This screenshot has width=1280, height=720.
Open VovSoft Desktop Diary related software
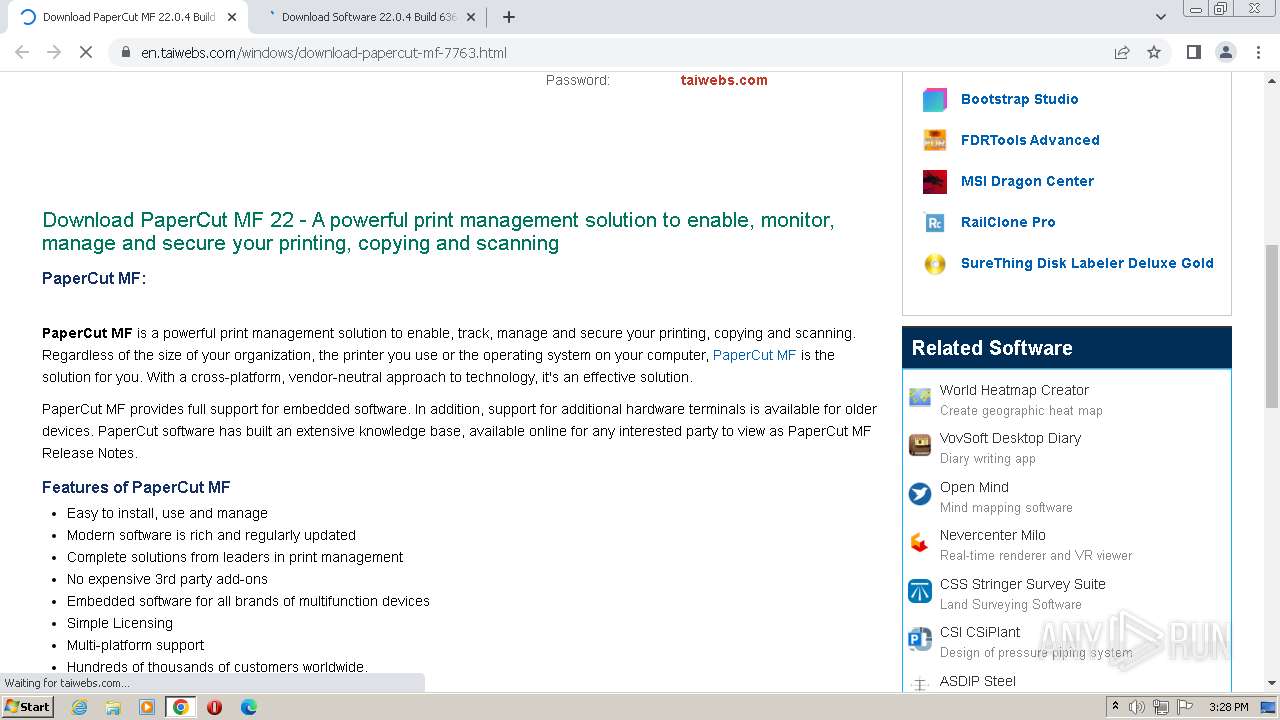[1010, 438]
